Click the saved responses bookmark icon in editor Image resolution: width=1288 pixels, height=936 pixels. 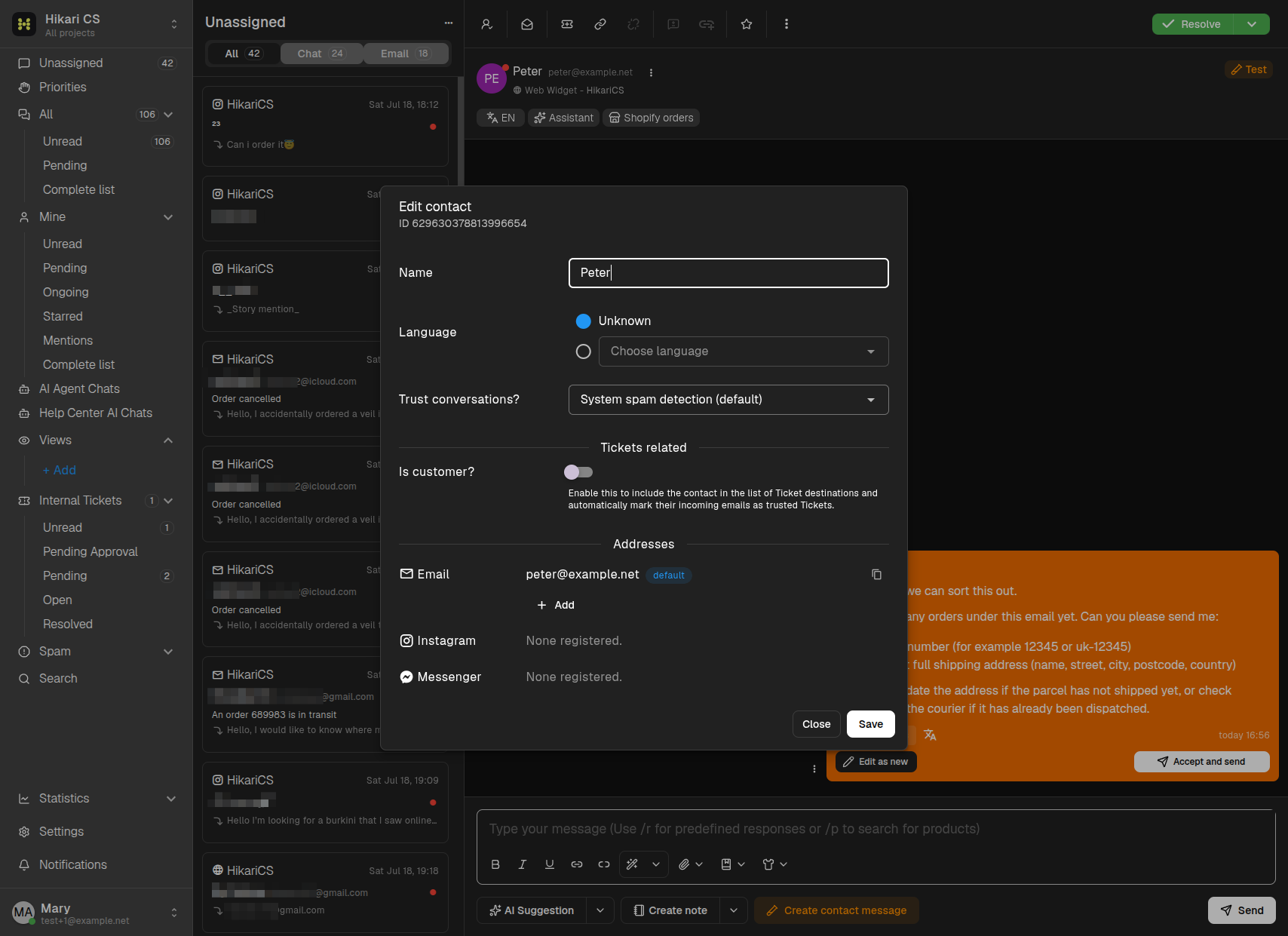click(726, 864)
